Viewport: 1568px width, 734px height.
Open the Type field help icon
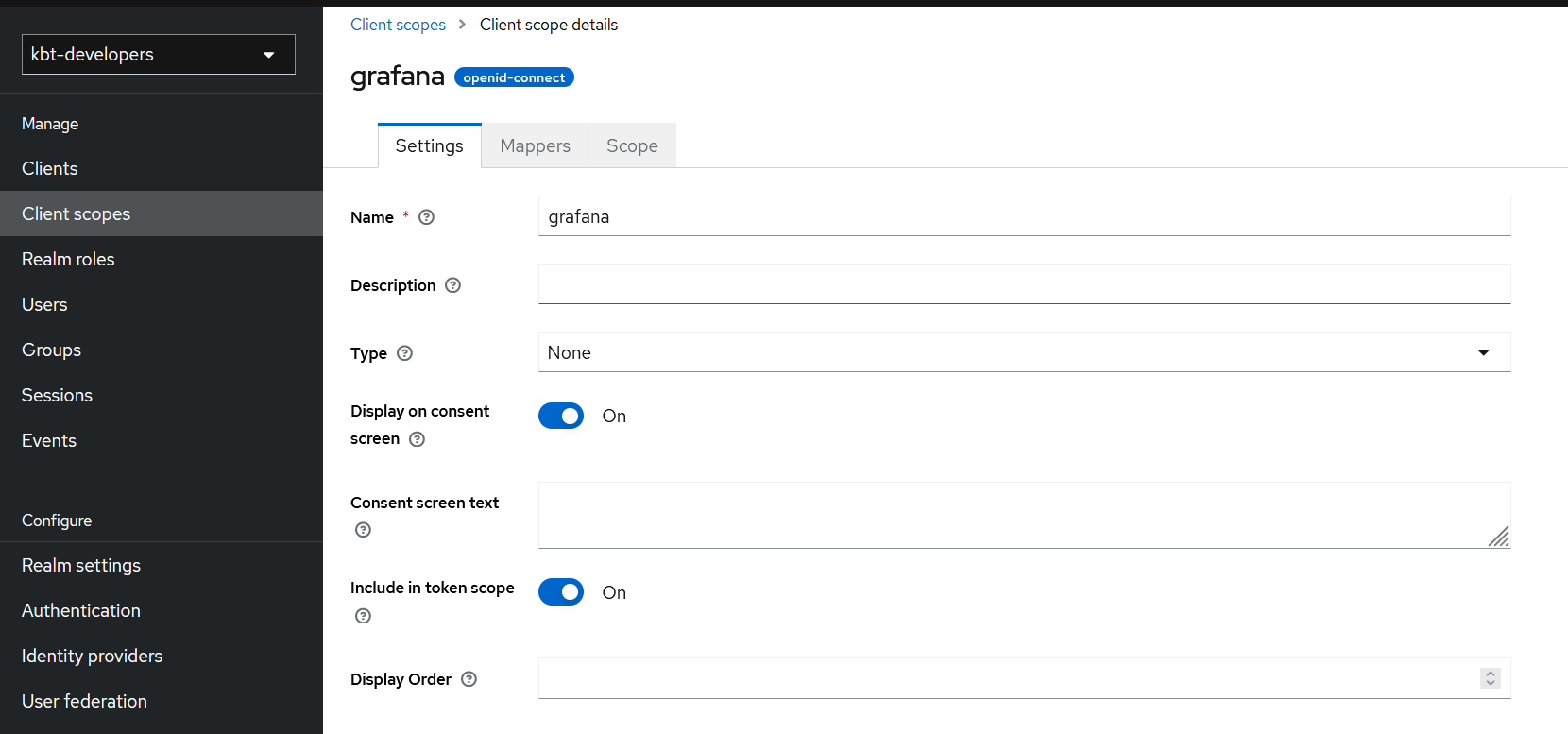[x=404, y=353]
